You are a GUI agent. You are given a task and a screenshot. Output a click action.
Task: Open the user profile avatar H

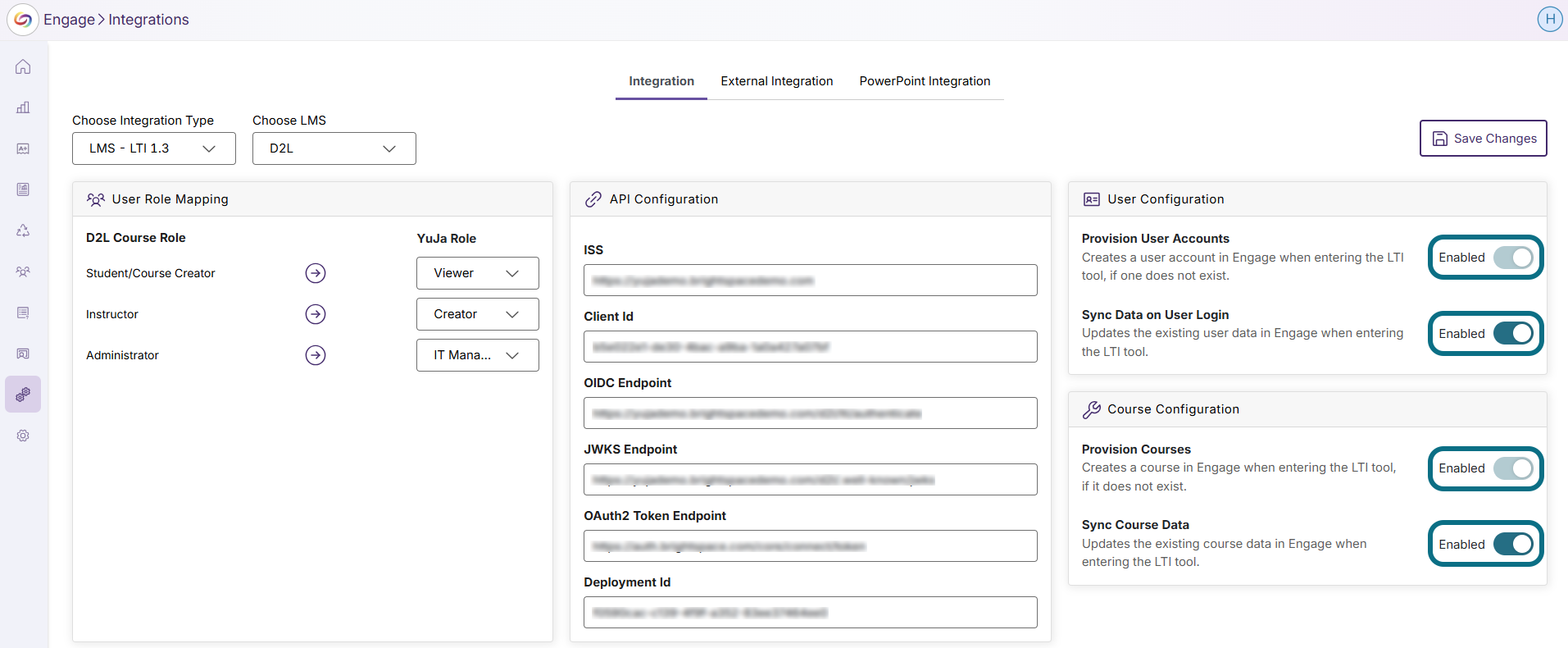click(1549, 19)
